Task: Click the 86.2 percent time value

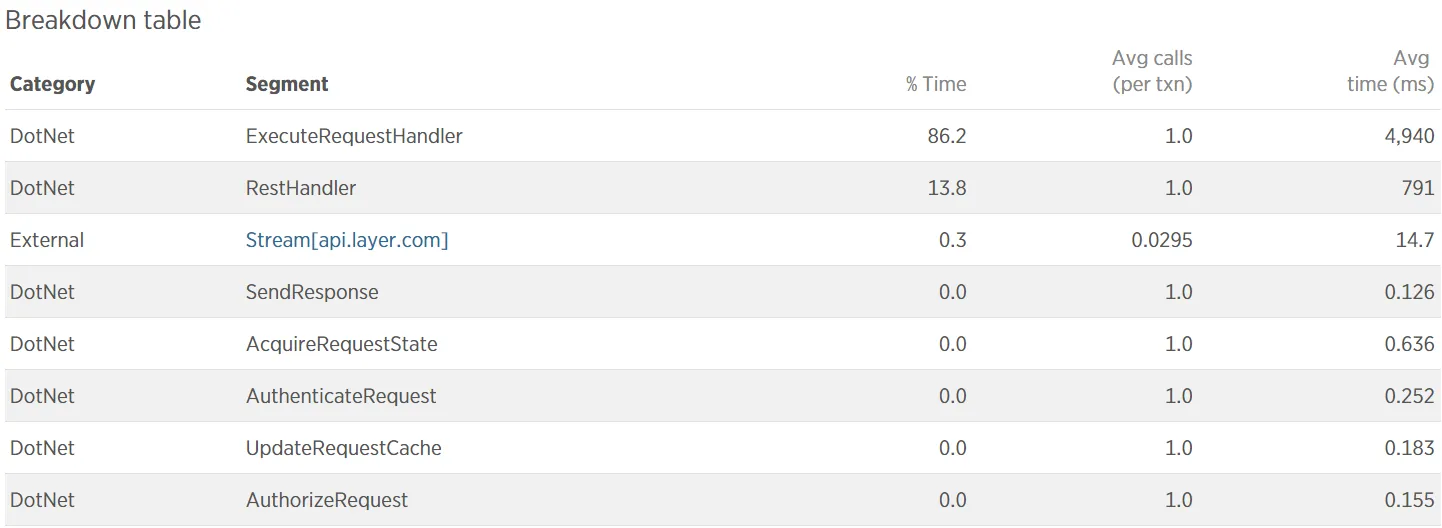Action: tap(947, 136)
